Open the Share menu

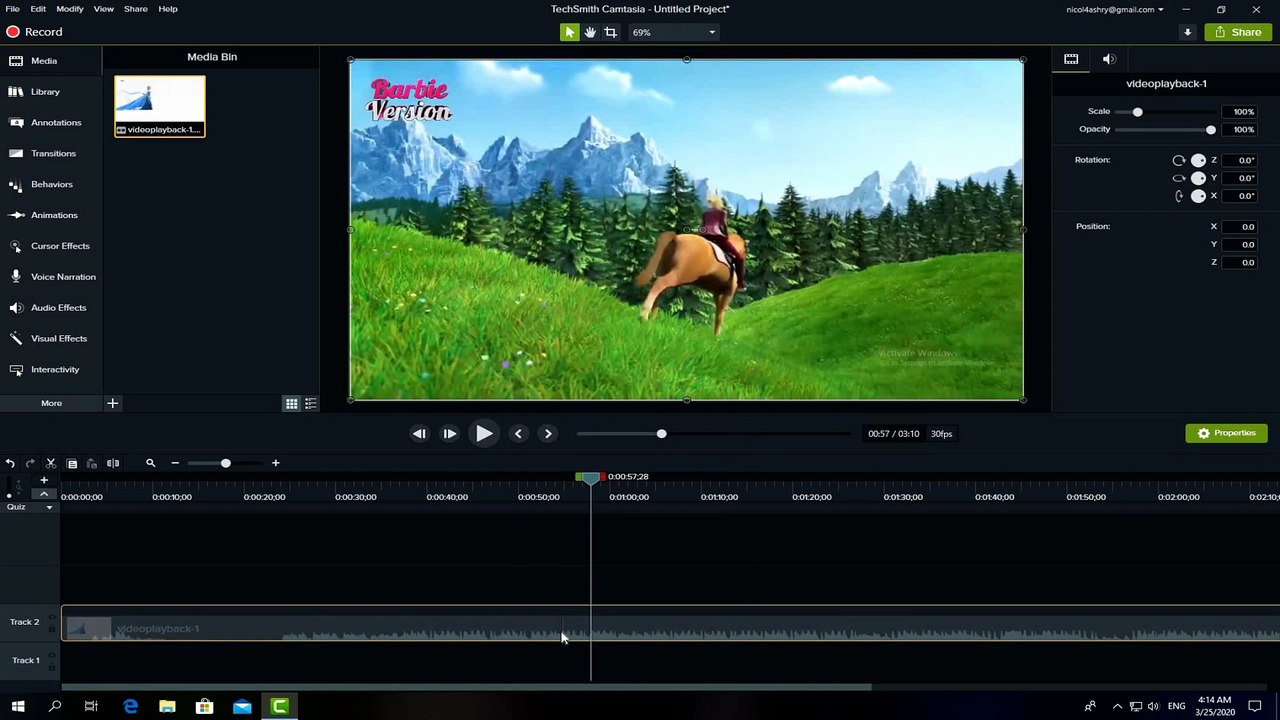[x=136, y=9]
